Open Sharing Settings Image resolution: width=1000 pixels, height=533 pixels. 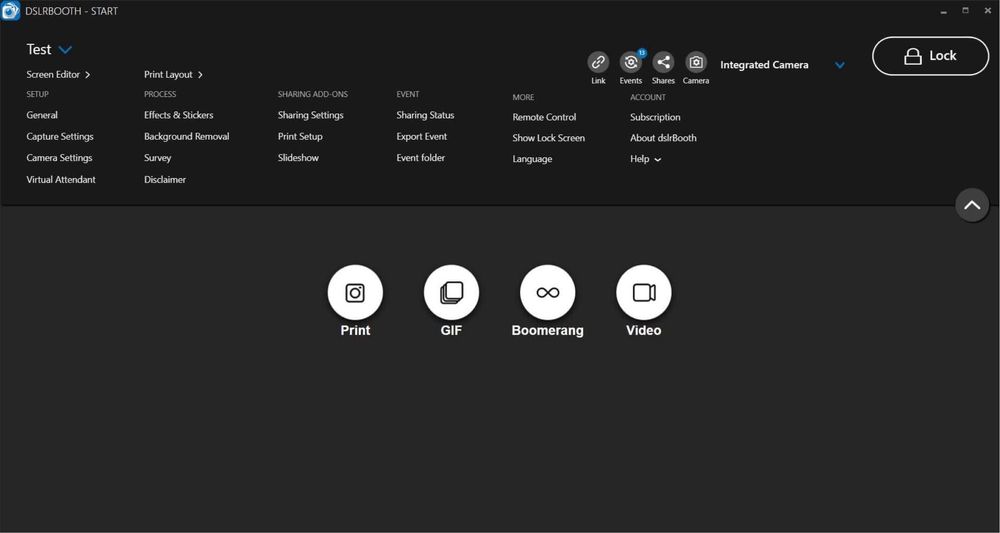coord(311,115)
